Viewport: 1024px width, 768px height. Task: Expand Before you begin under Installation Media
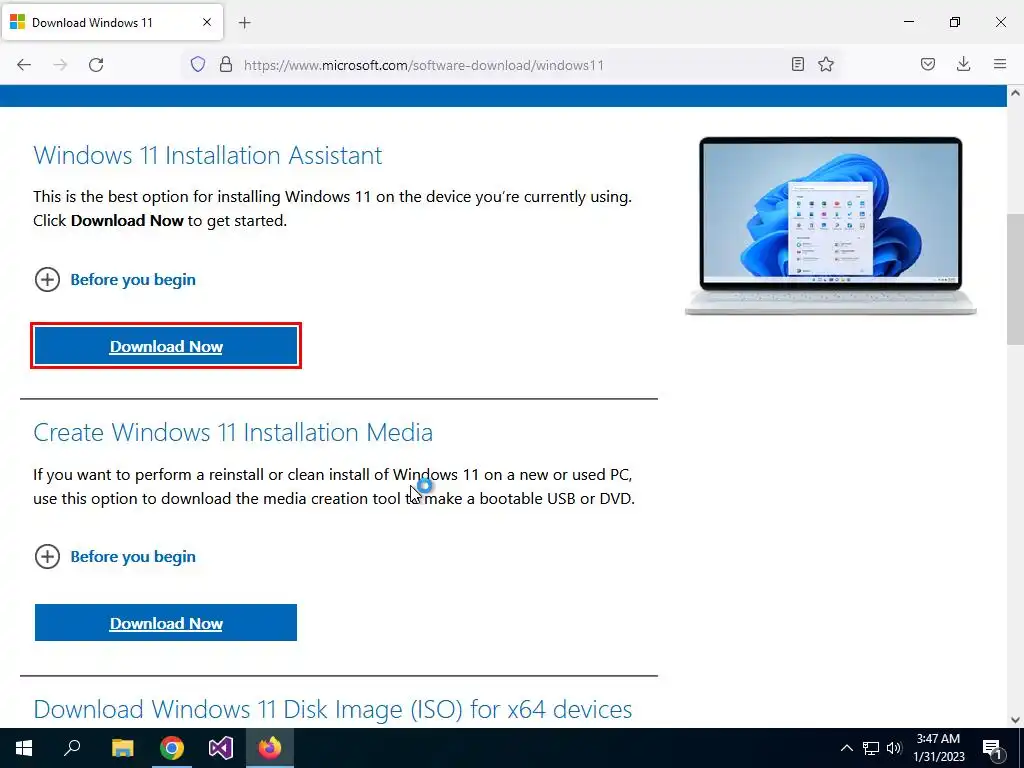pyautogui.click(x=115, y=557)
